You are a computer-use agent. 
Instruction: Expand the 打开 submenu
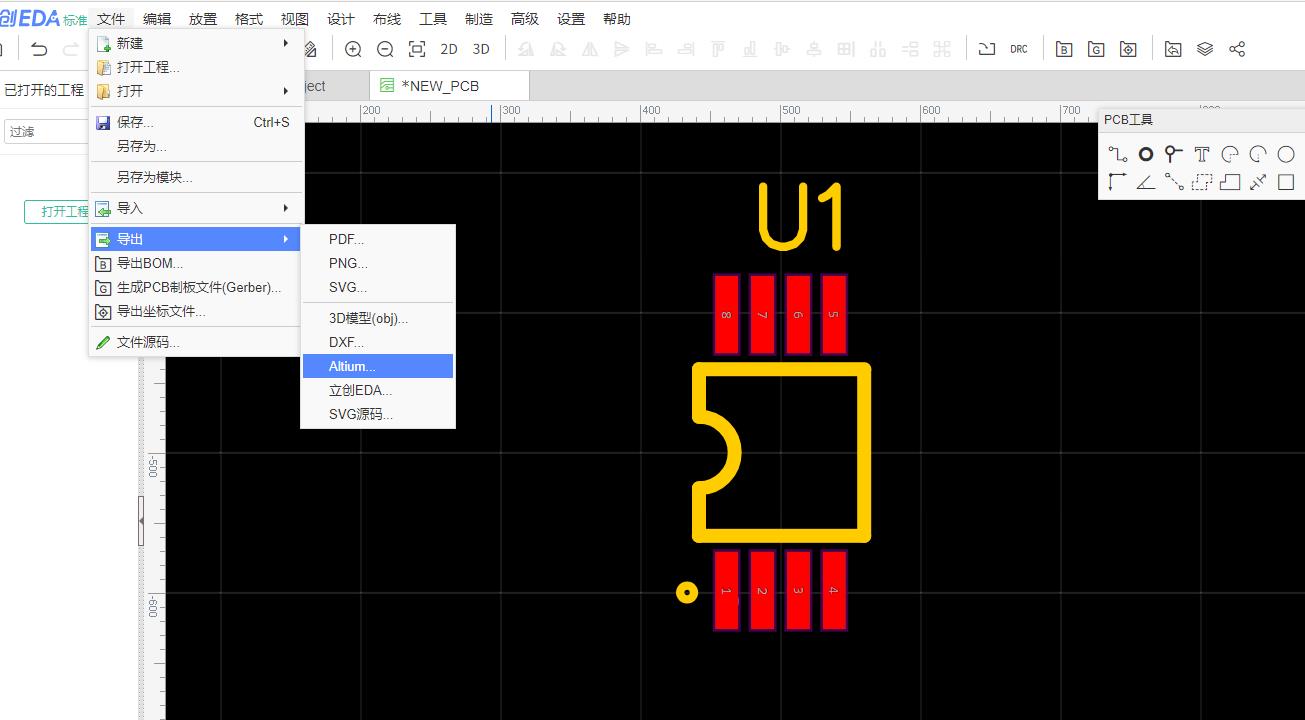[x=196, y=91]
